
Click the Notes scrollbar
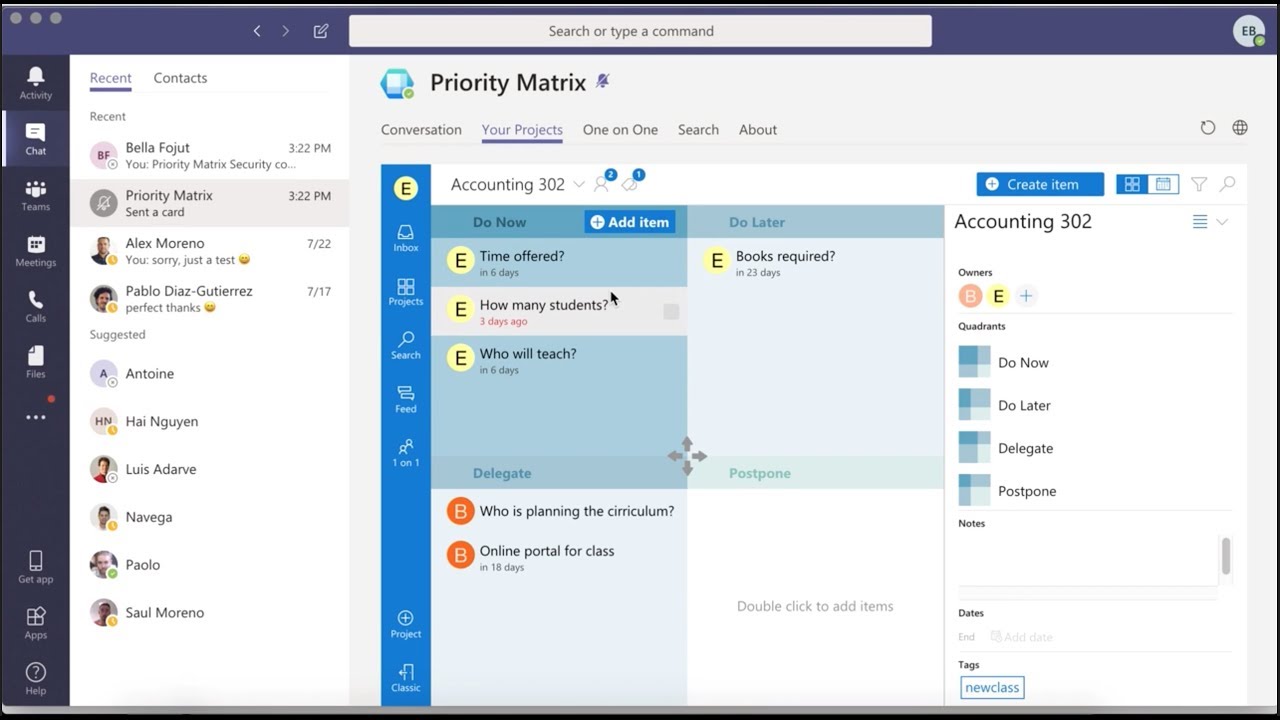pyautogui.click(x=1226, y=556)
